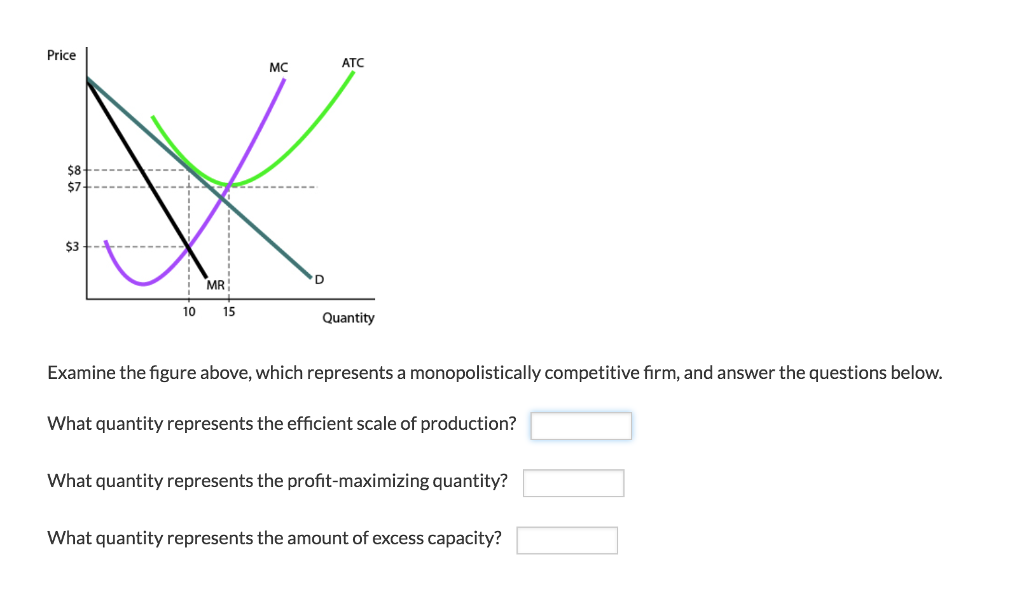Click the profit-maximizing quantity answer box
The width and height of the screenshot is (1024, 613).
[573, 483]
